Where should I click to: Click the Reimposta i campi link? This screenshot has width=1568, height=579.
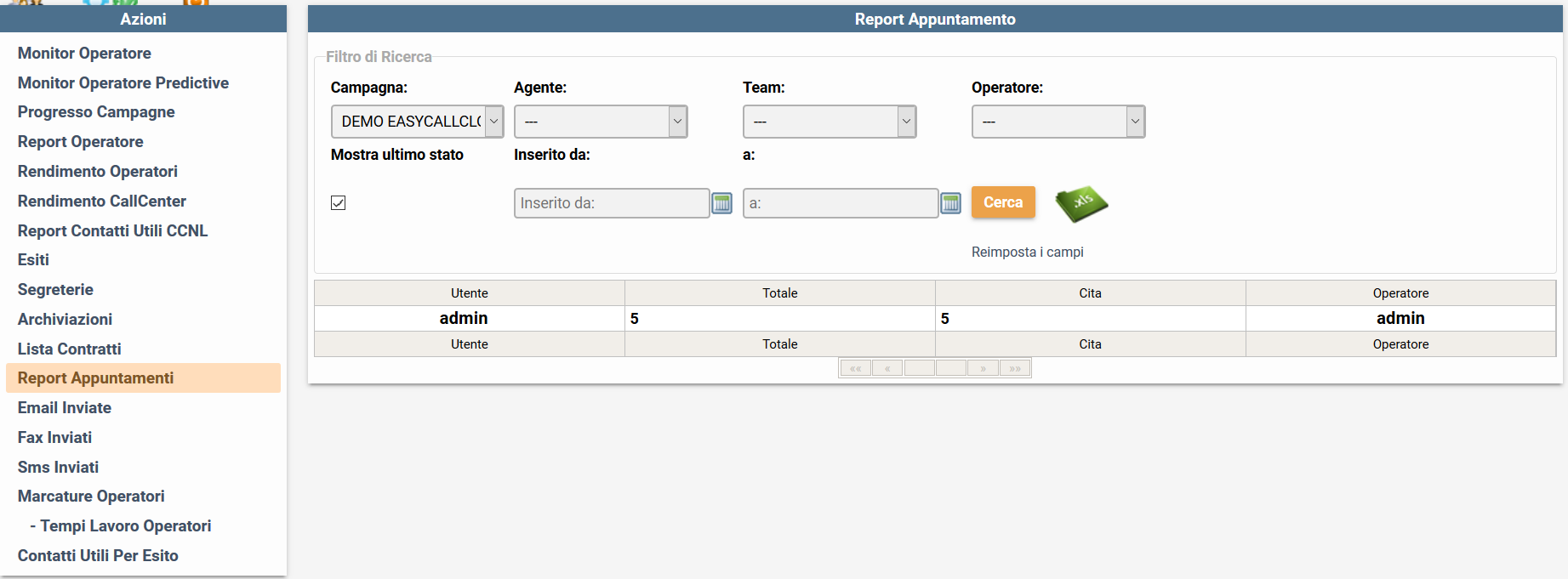(1028, 252)
